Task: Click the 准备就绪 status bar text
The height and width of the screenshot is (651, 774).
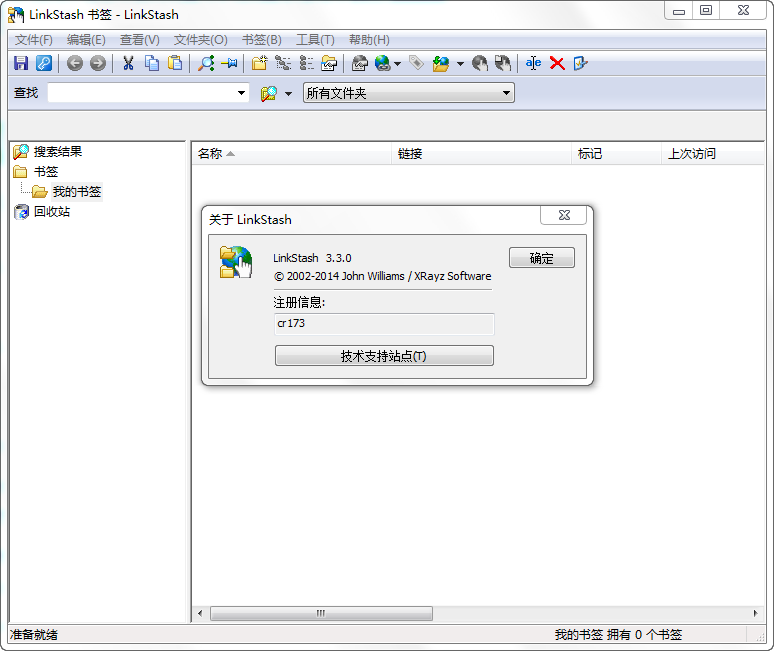Action: [34, 635]
